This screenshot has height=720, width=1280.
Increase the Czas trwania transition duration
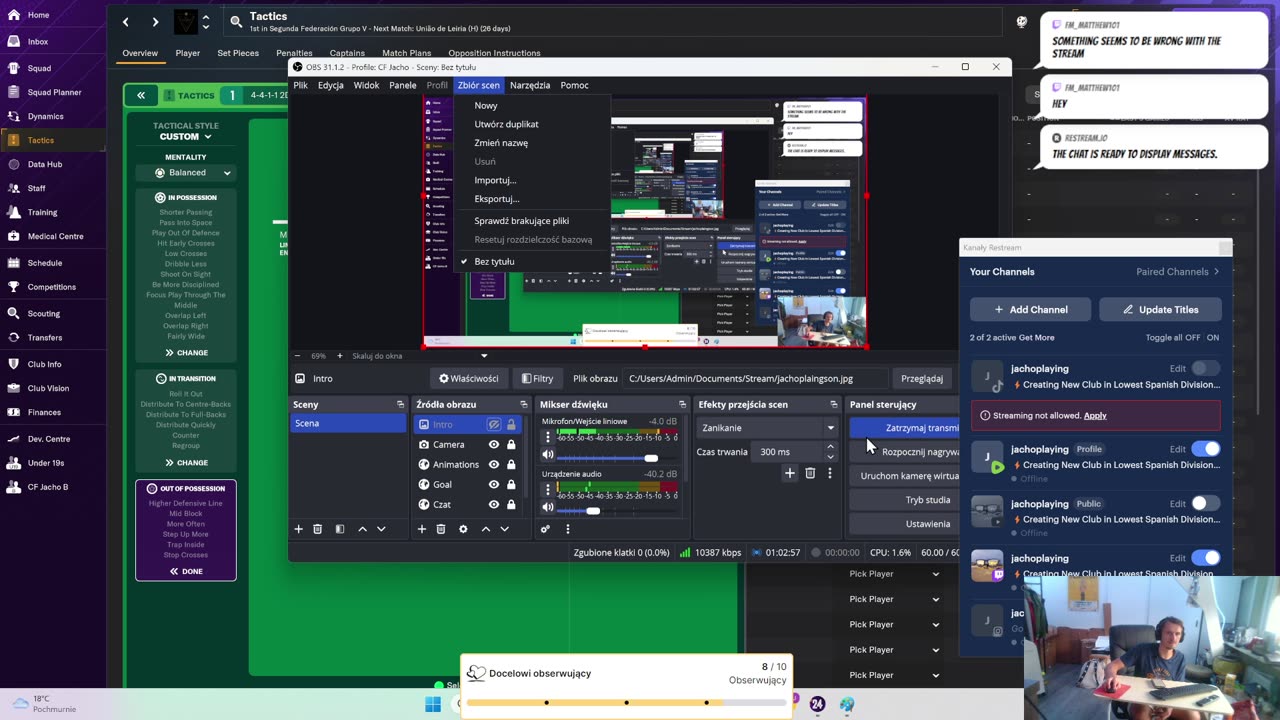830,447
